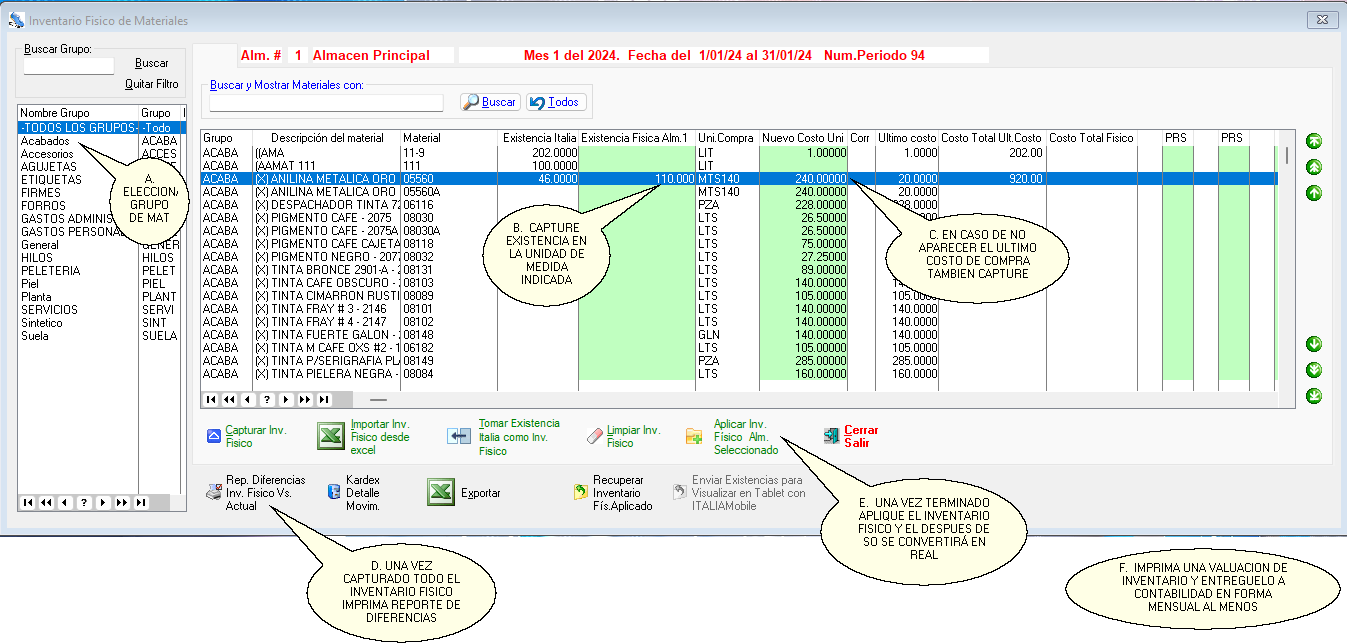Click the Limpiar Inv. Fisico eraser icon
Viewport: 1347px width, 644px height.
click(x=596, y=436)
